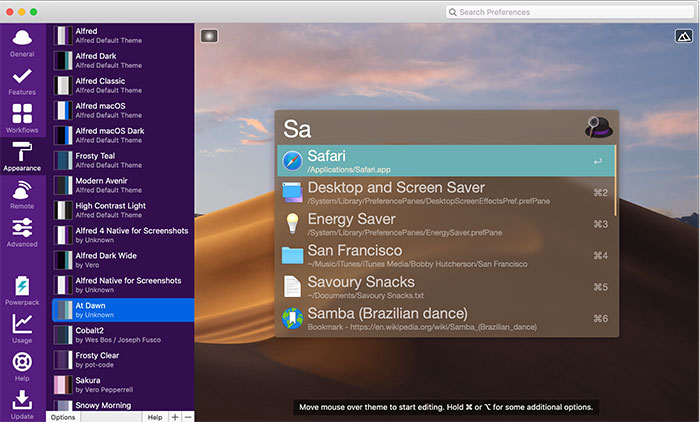The image size is (700, 422).
Task: Toggle the background image button at top right
Action: [x=684, y=35]
